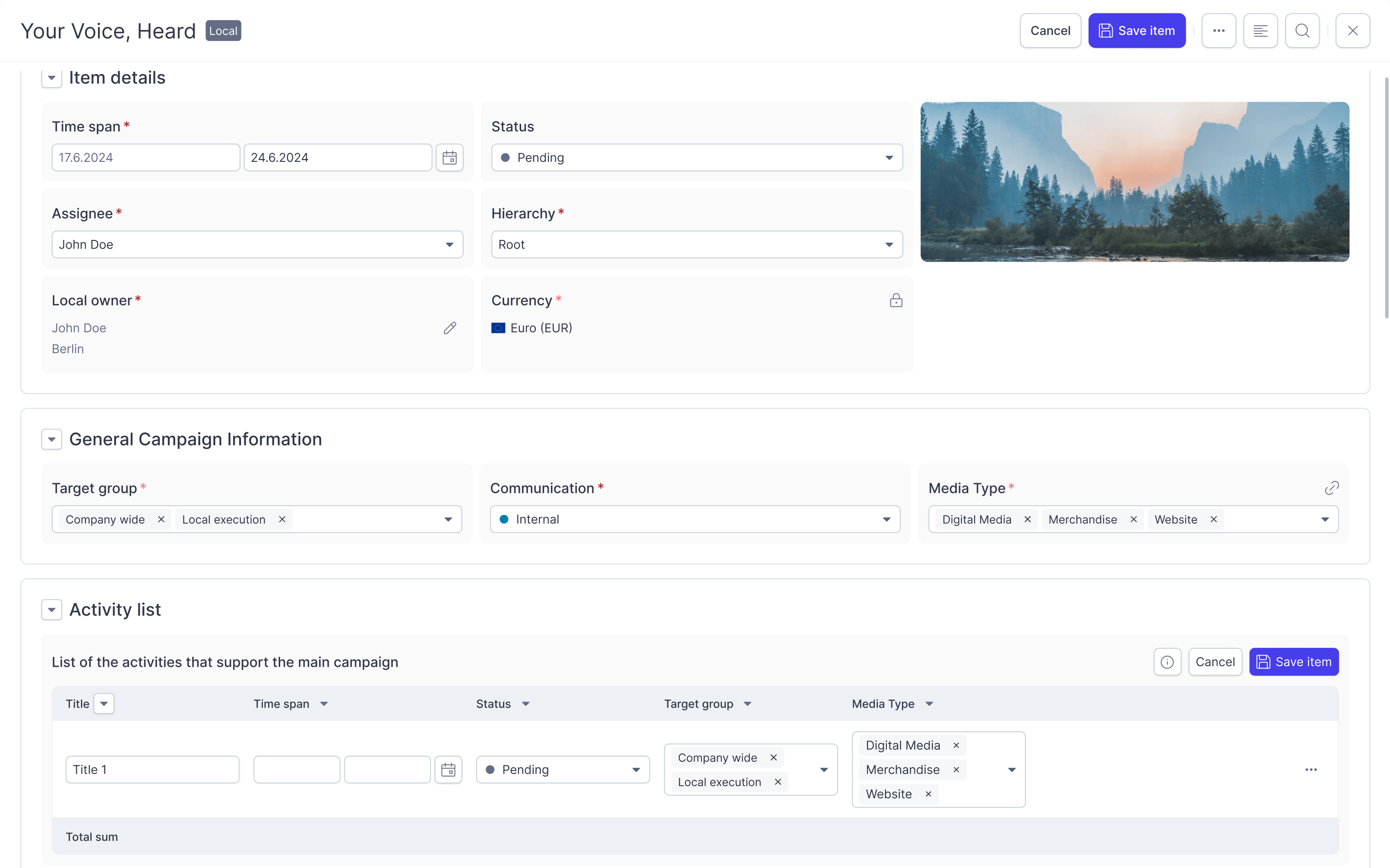The image size is (1390, 868).
Task: Expand Media Type dropdown in activity row
Action: pyautogui.click(x=1011, y=770)
